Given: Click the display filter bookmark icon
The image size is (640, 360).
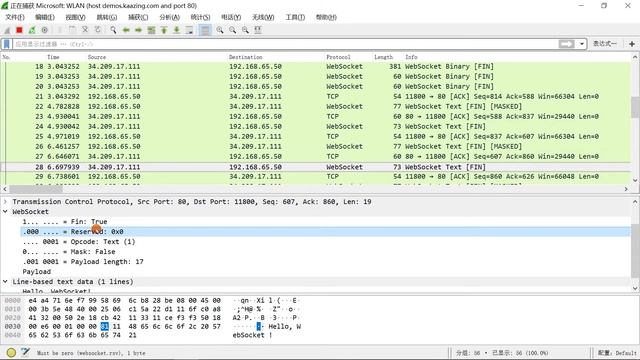Looking at the screenshot, I should click(7, 44).
